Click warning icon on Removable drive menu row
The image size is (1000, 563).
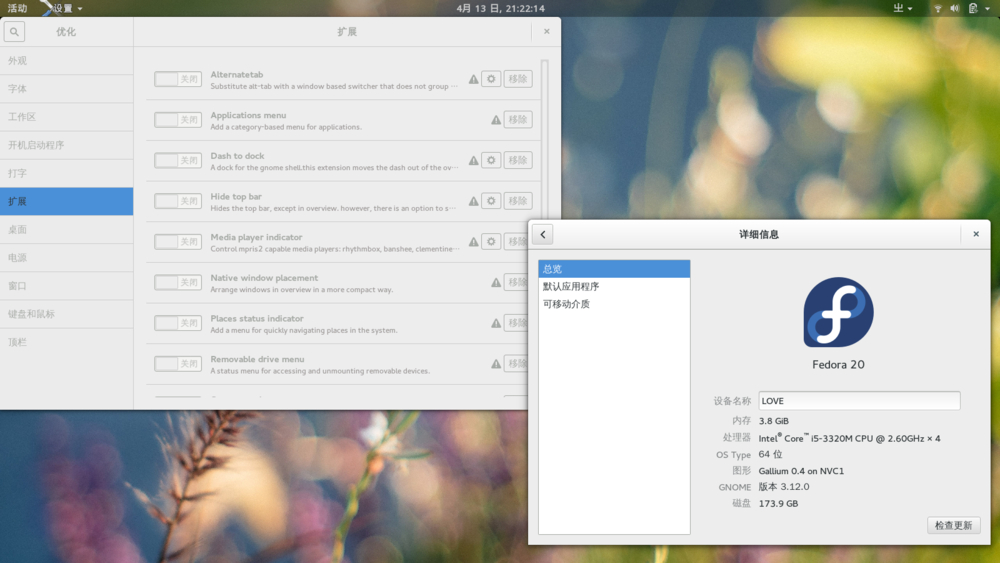(x=496, y=364)
